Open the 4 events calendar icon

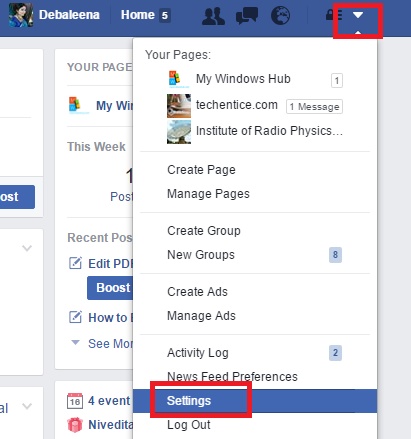pyautogui.click(x=75, y=401)
